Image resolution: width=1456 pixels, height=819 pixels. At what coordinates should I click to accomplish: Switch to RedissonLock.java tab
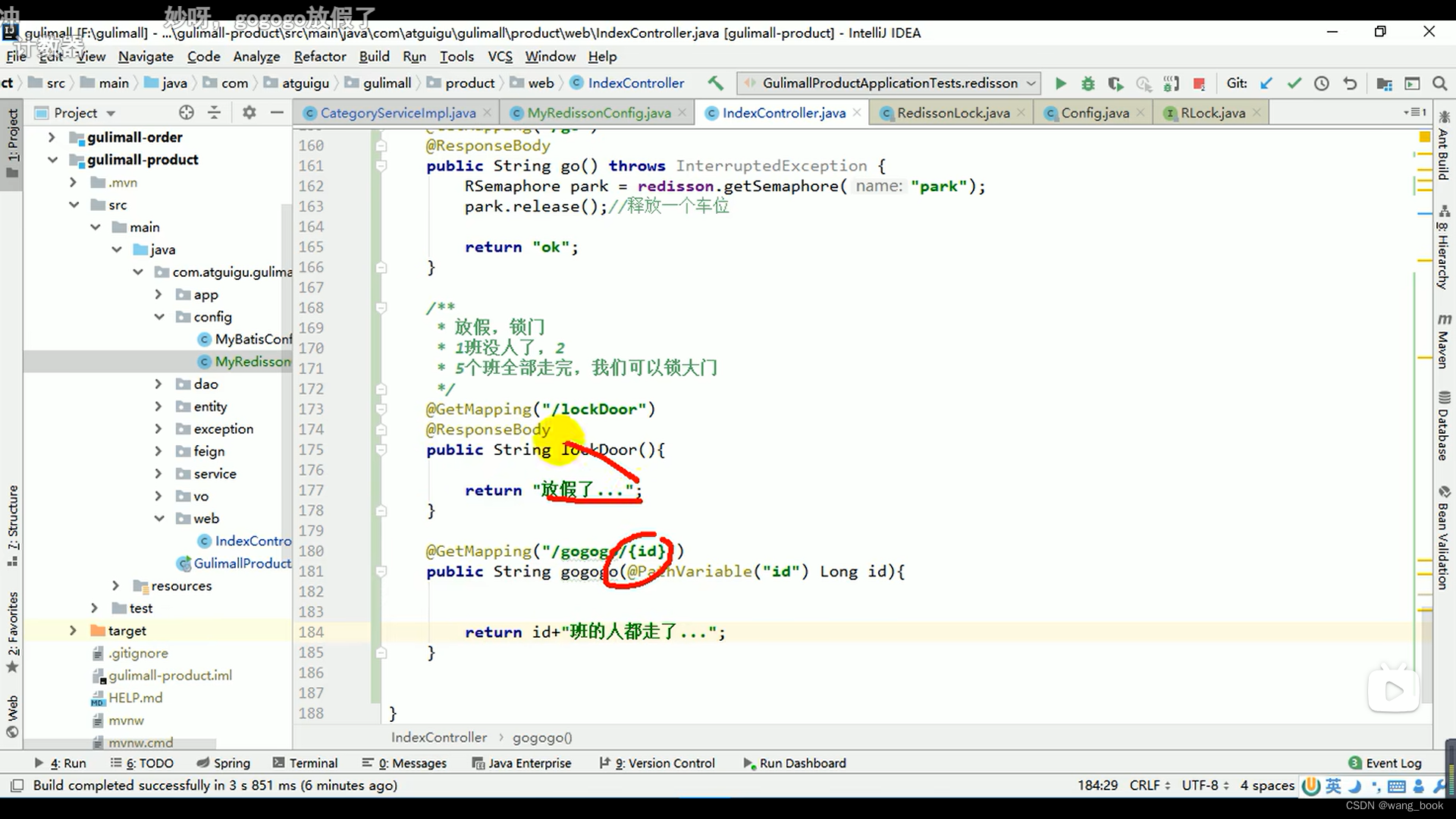(952, 113)
